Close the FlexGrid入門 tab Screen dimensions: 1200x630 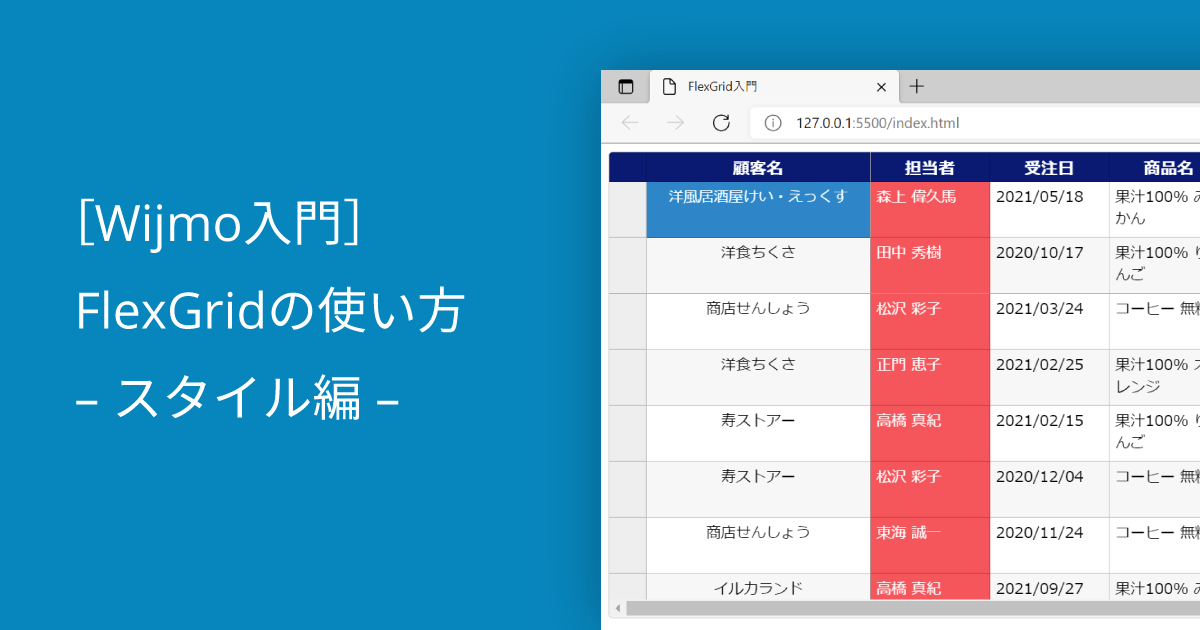point(881,87)
